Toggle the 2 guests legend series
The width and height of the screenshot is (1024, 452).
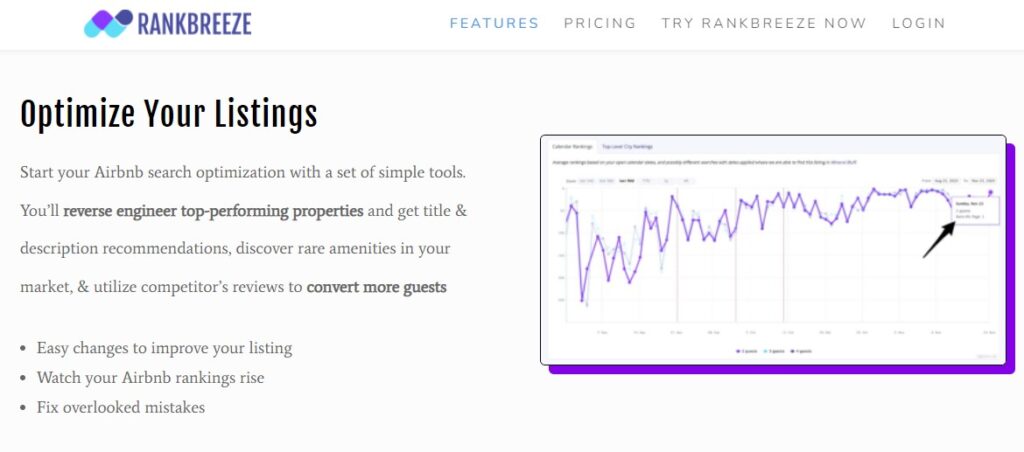click(x=746, y=351)
